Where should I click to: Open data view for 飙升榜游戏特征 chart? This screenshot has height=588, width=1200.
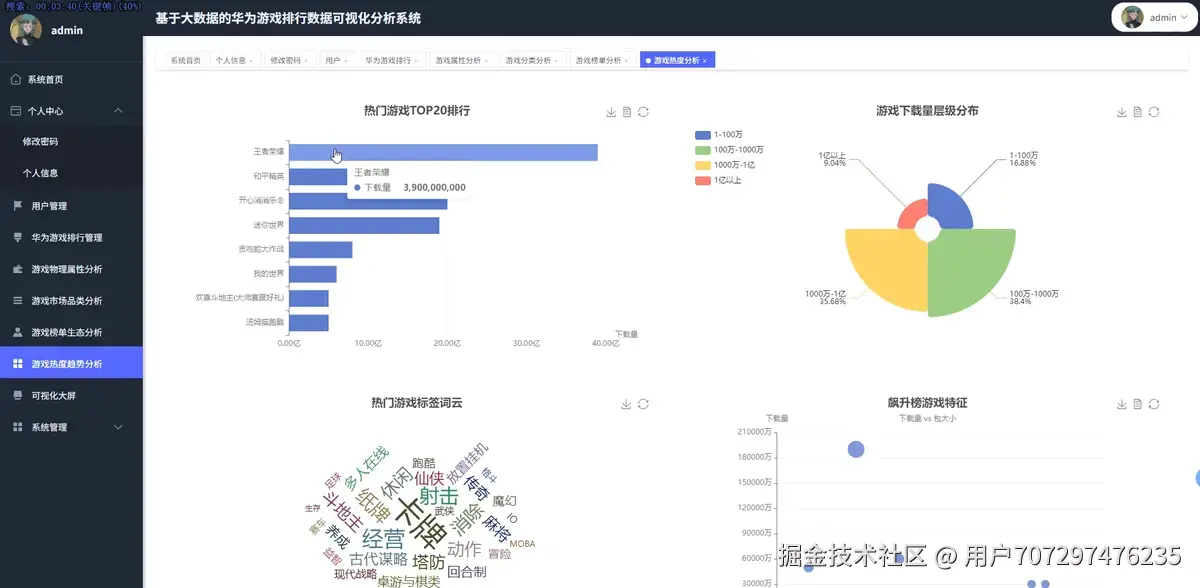(x=1138, y=404)
